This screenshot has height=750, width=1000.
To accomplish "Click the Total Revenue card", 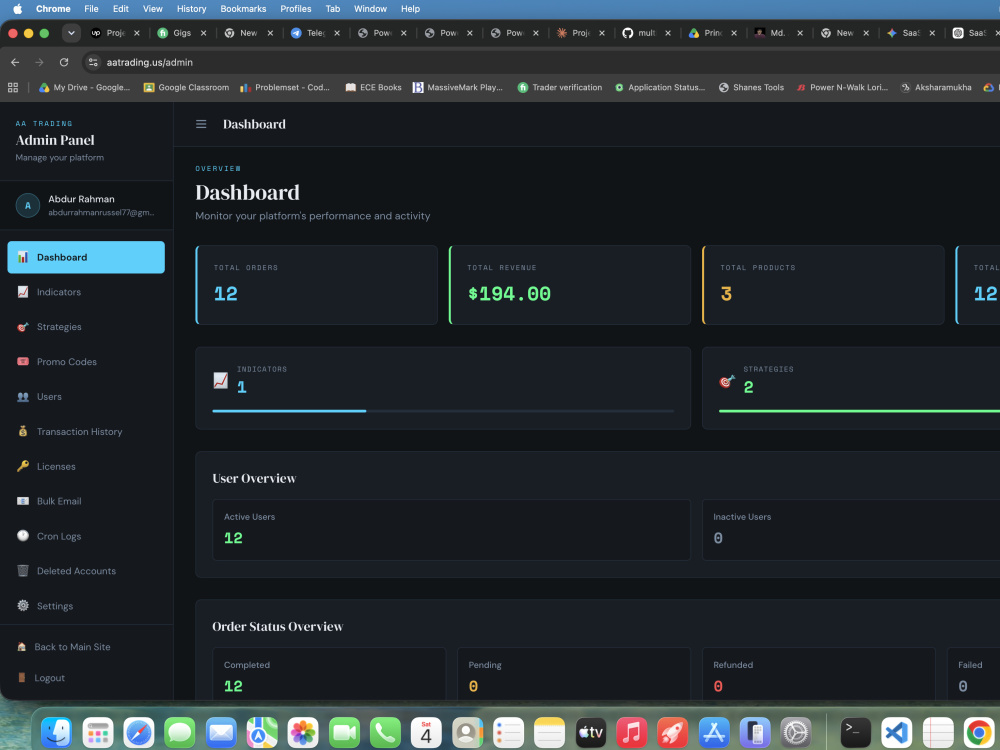I will (x=570, y=285).
